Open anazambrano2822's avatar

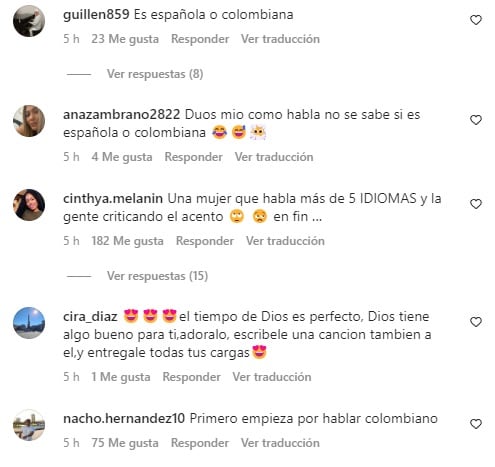29,121
